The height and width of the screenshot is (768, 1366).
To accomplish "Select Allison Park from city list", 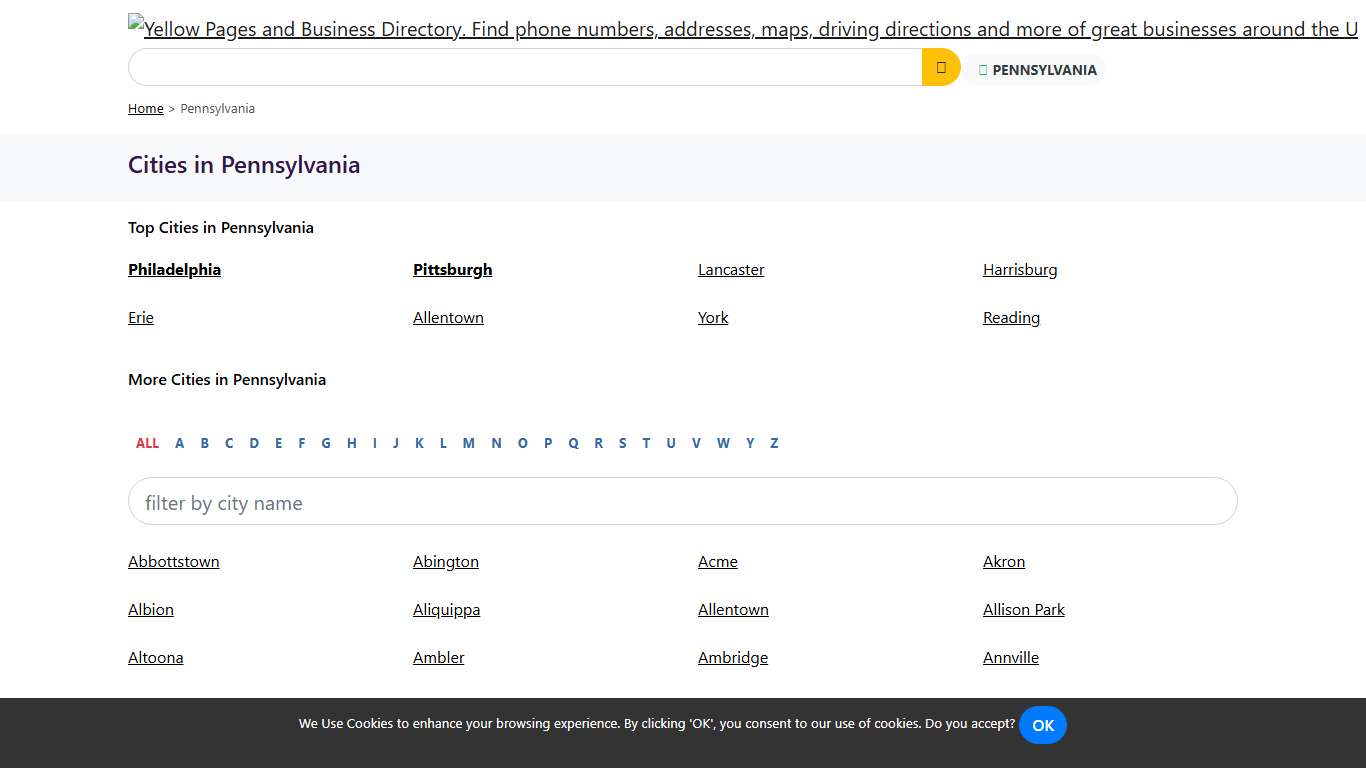I will click(x=1024, y=609).
